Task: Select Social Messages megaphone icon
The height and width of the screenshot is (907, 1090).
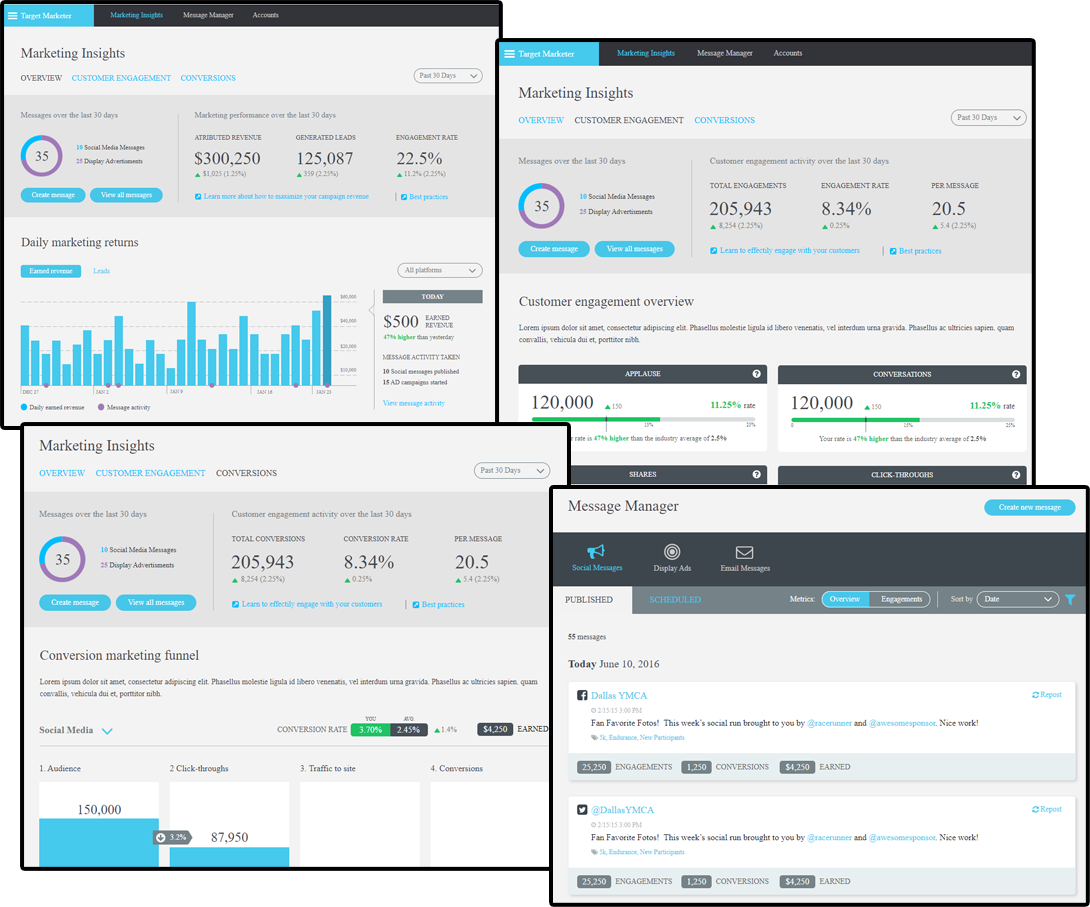Action: tap(596, 552)
